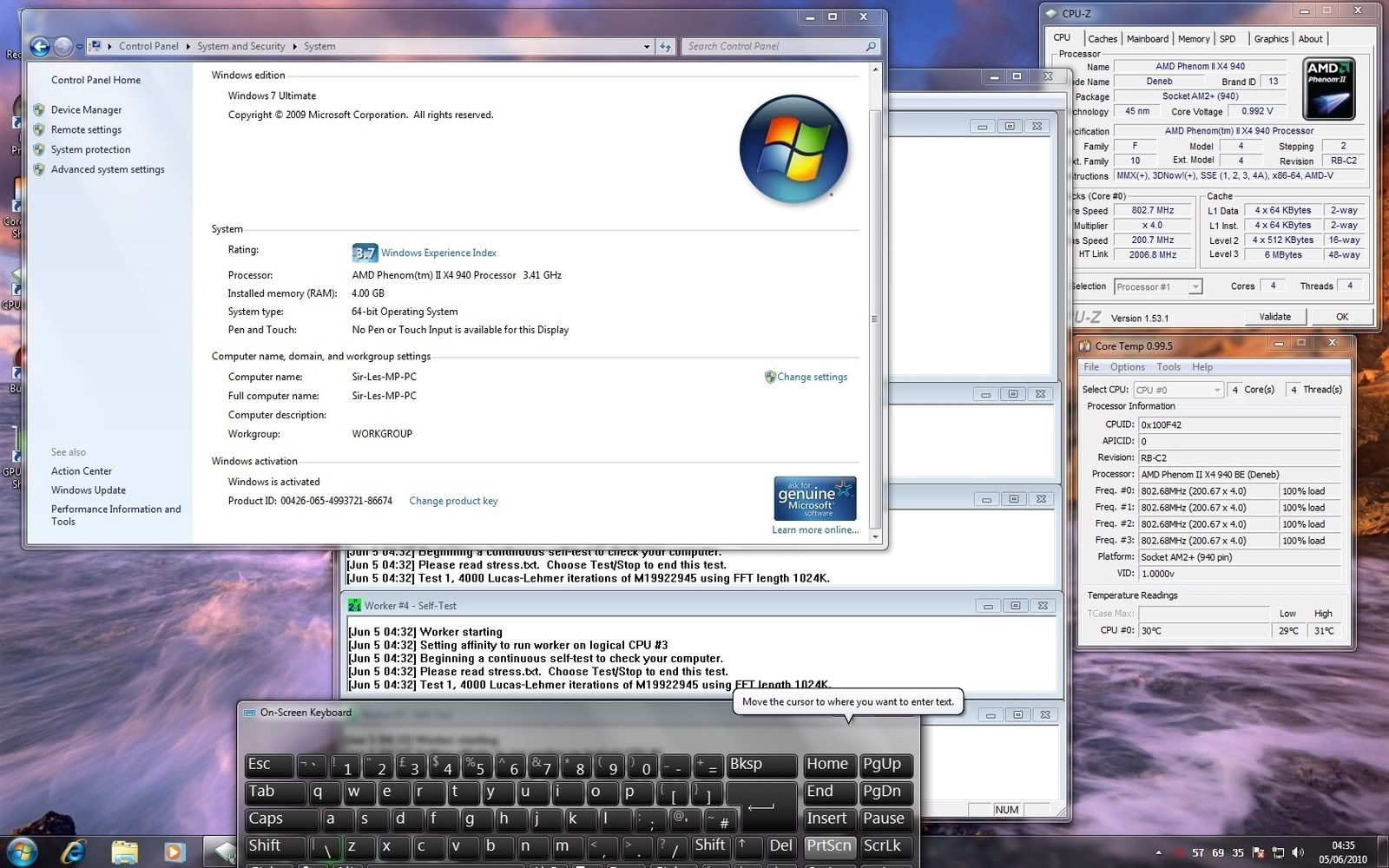Viewport: 1389px width, 868px height.
Task: Open the Options menu in Core Temp
Action: coord(1127,367)
